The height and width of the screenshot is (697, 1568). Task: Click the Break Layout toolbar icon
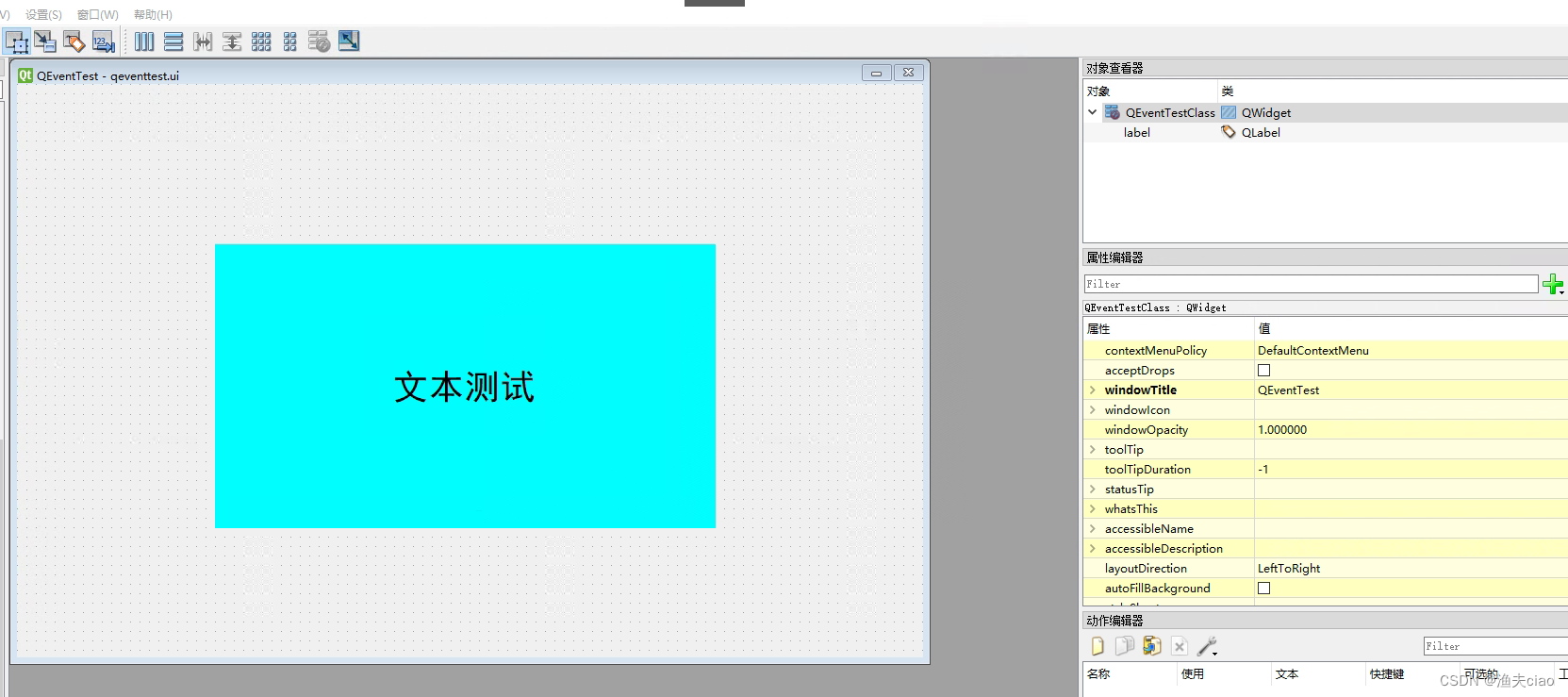(320, 41)
